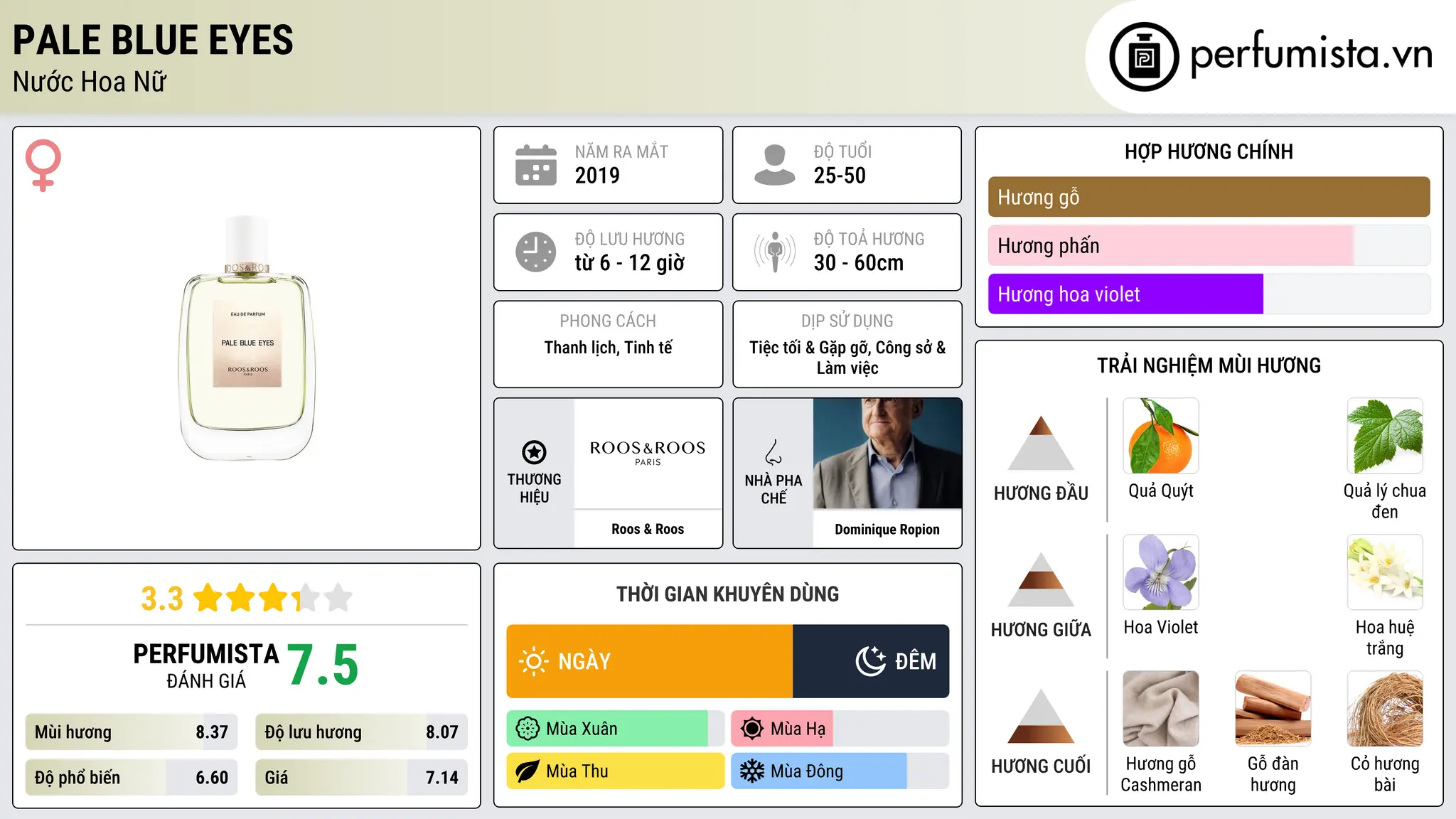This screenshot has height=819, width=1456.
Task: Click the Dominique Ropion perfumer name
Action: [x=887, y=529]
